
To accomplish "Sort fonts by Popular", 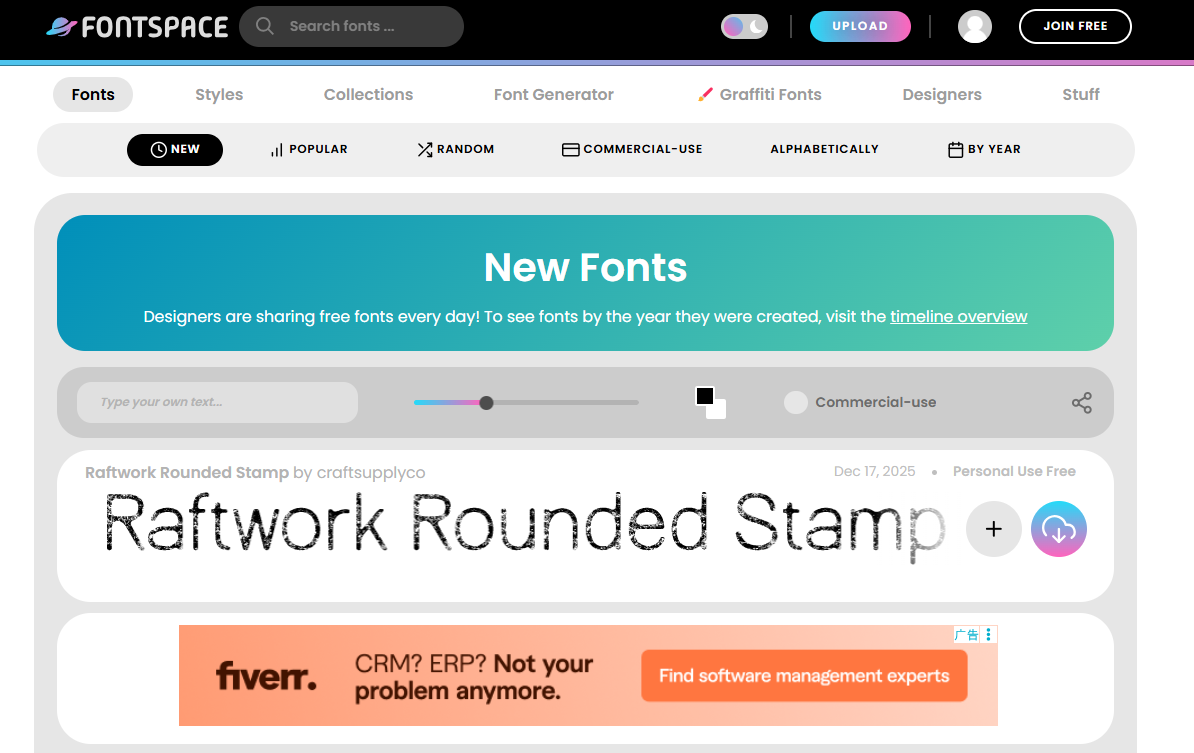I will point(309,150).
